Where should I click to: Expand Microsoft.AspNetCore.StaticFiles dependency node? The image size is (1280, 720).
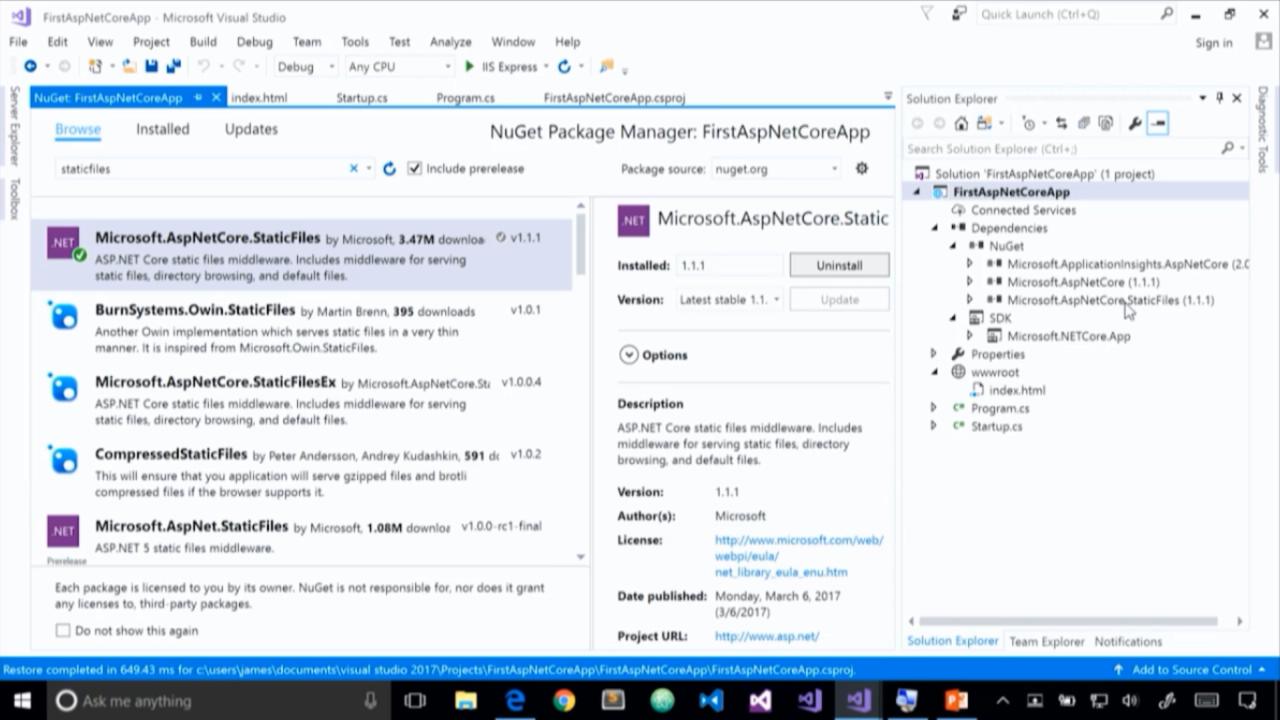(x=969, y=300)
